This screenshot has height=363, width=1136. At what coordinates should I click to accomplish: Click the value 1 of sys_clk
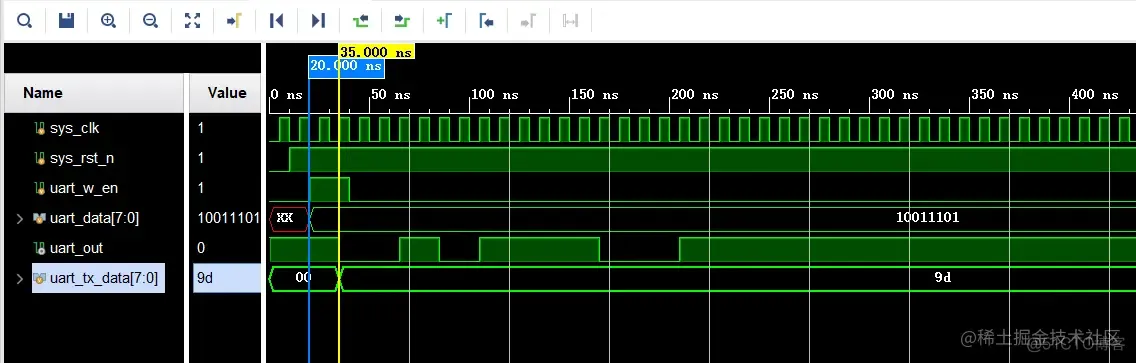(201, 128)
